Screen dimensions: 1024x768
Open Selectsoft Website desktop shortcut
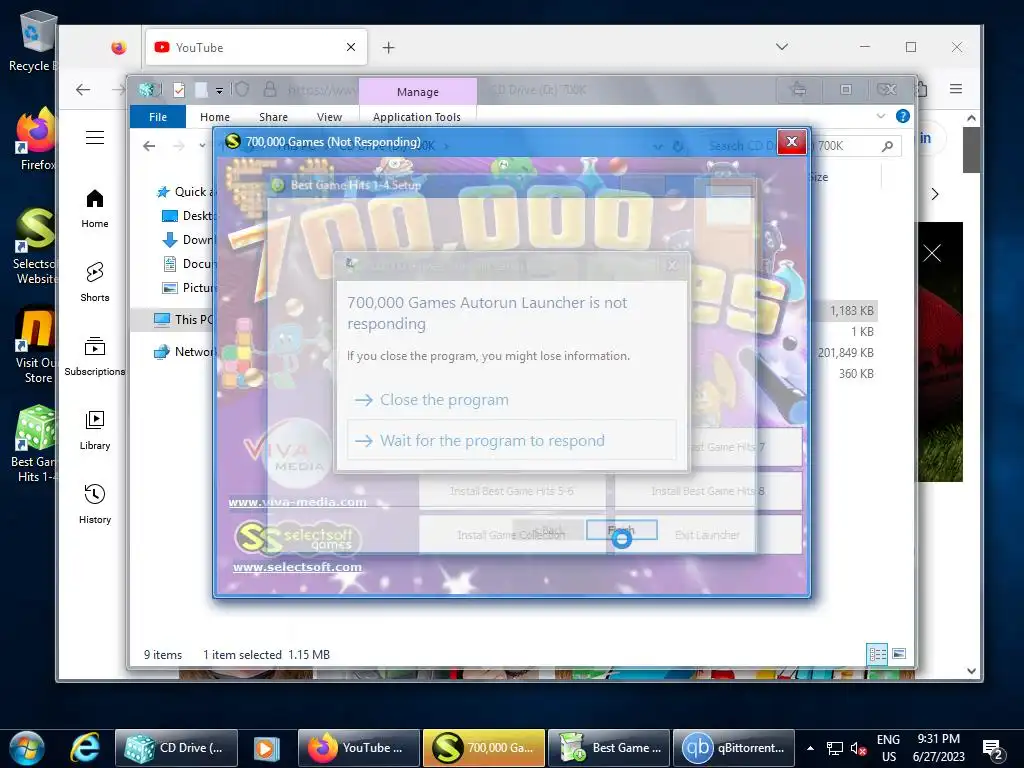pyautogui.click(x=34, y=246)
